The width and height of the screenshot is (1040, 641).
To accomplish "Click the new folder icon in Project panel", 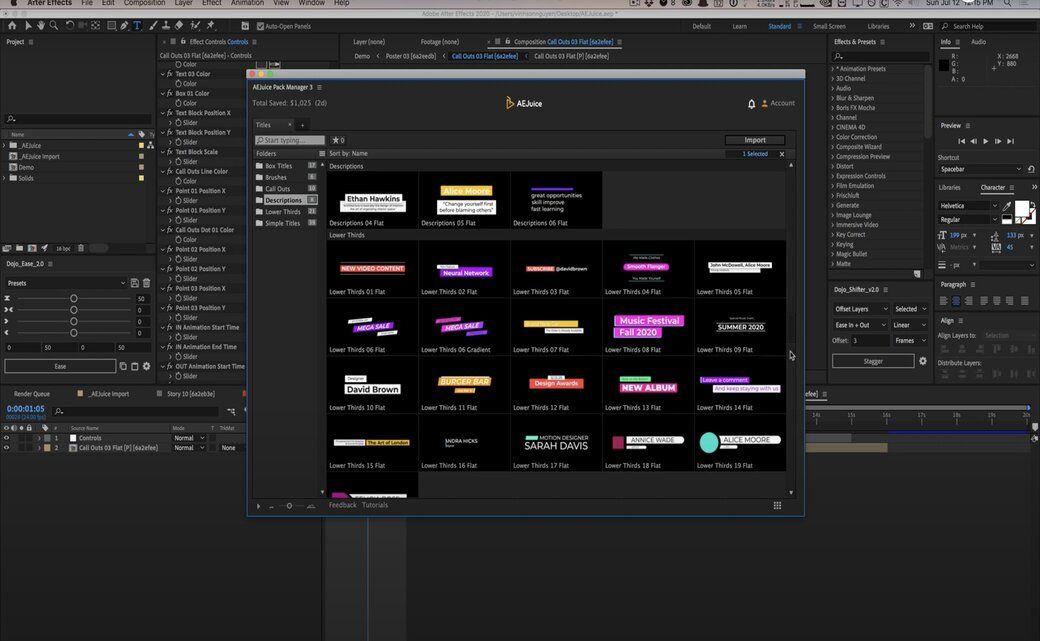I will 19,248.
